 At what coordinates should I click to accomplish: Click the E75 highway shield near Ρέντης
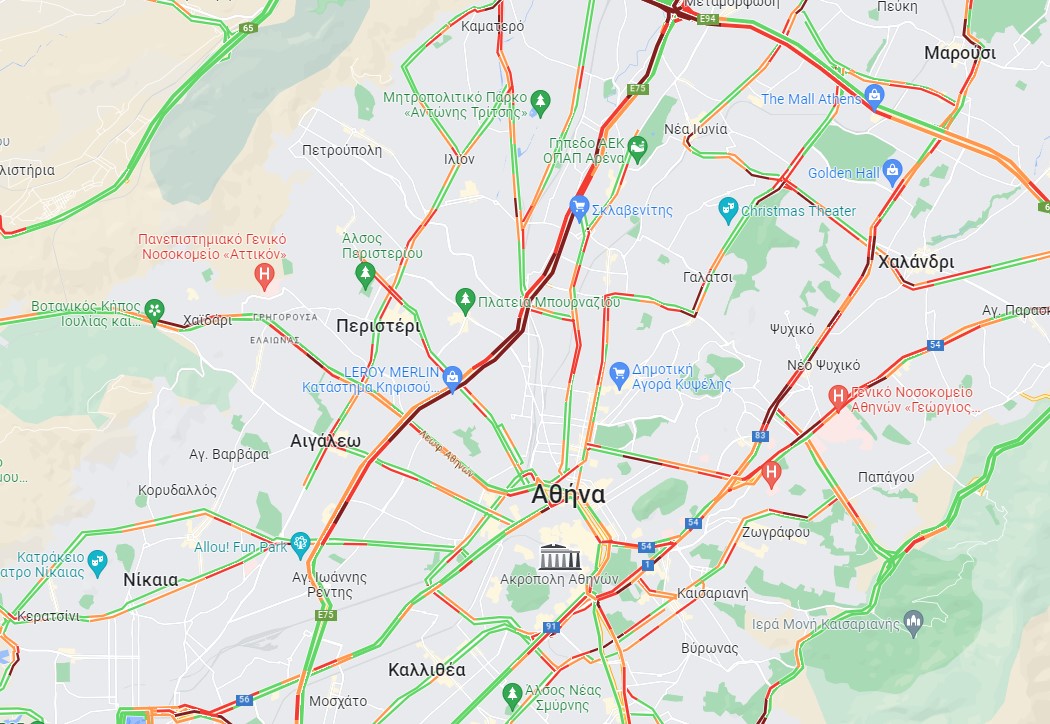tap(325, 615)
